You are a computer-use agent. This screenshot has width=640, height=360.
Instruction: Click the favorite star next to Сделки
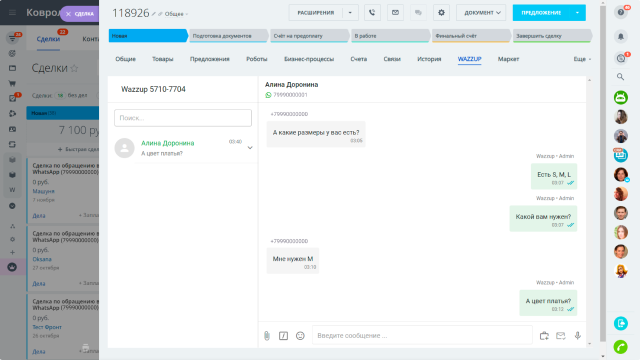pyautogui.click(x=74, y=68)
